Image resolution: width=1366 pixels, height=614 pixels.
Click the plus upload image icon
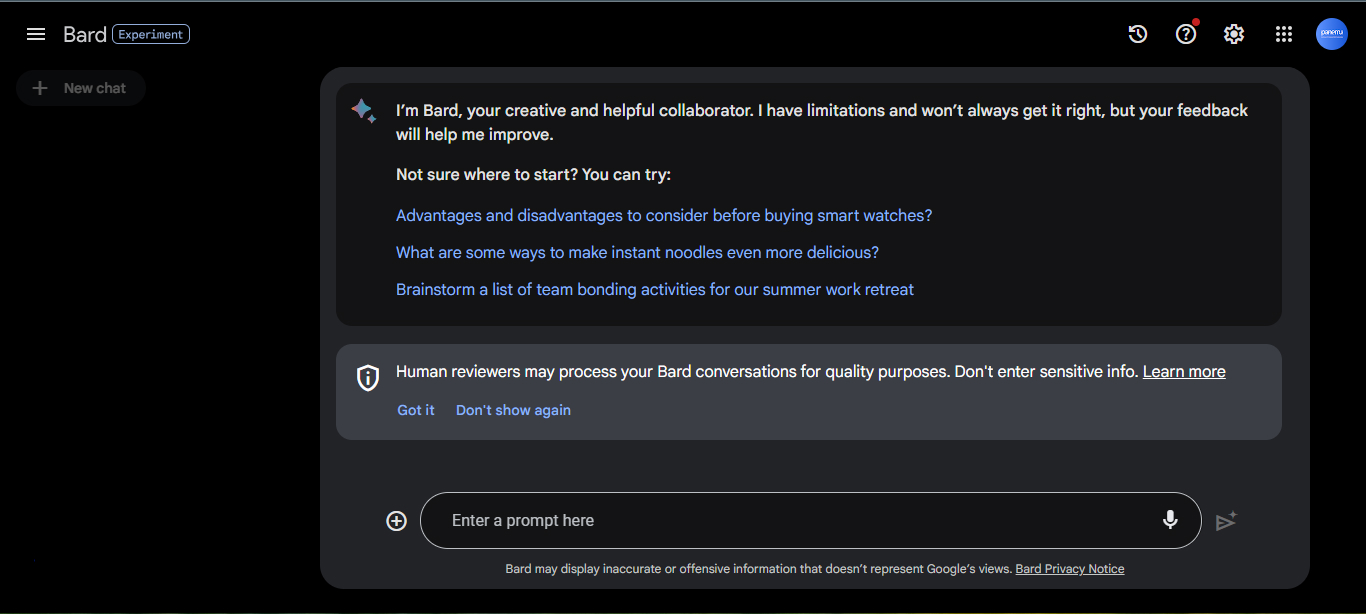point(397,521)
